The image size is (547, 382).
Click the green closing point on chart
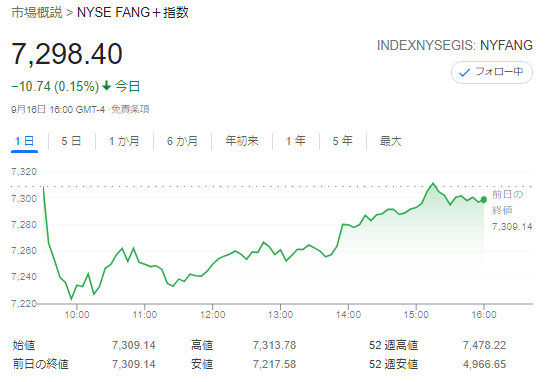484,200
